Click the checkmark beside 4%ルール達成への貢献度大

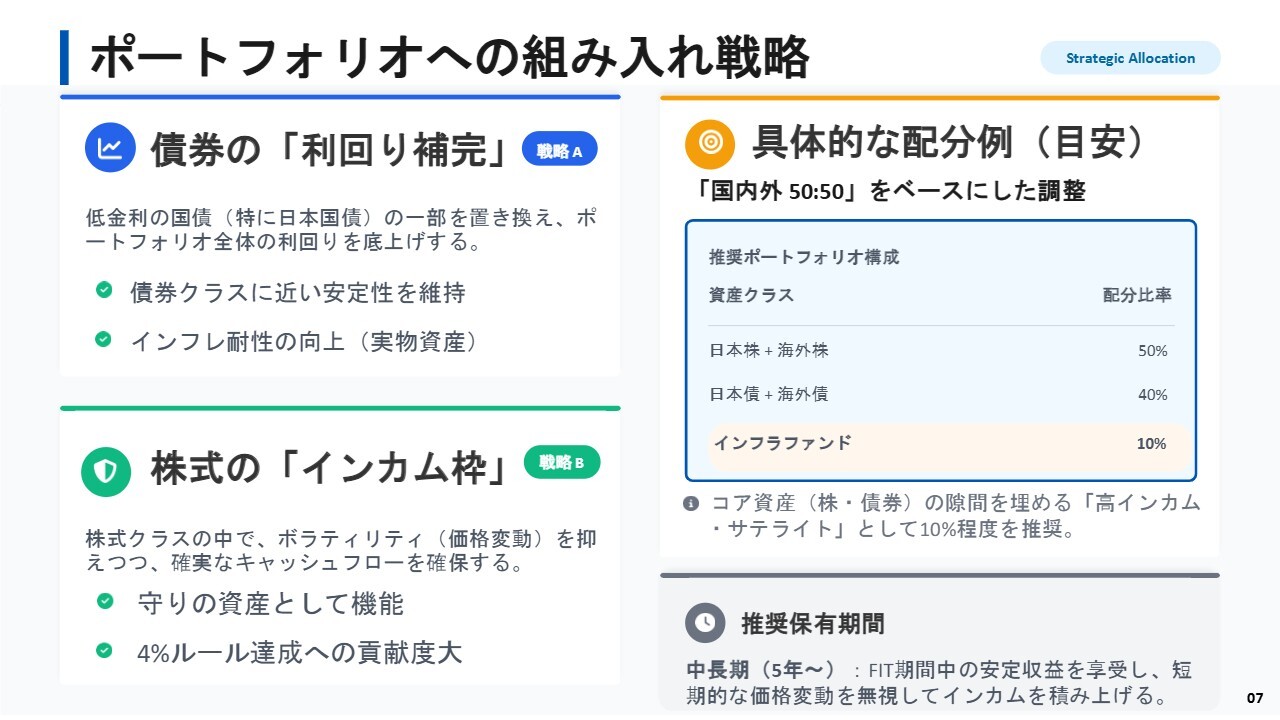click(x=104, y=651)
